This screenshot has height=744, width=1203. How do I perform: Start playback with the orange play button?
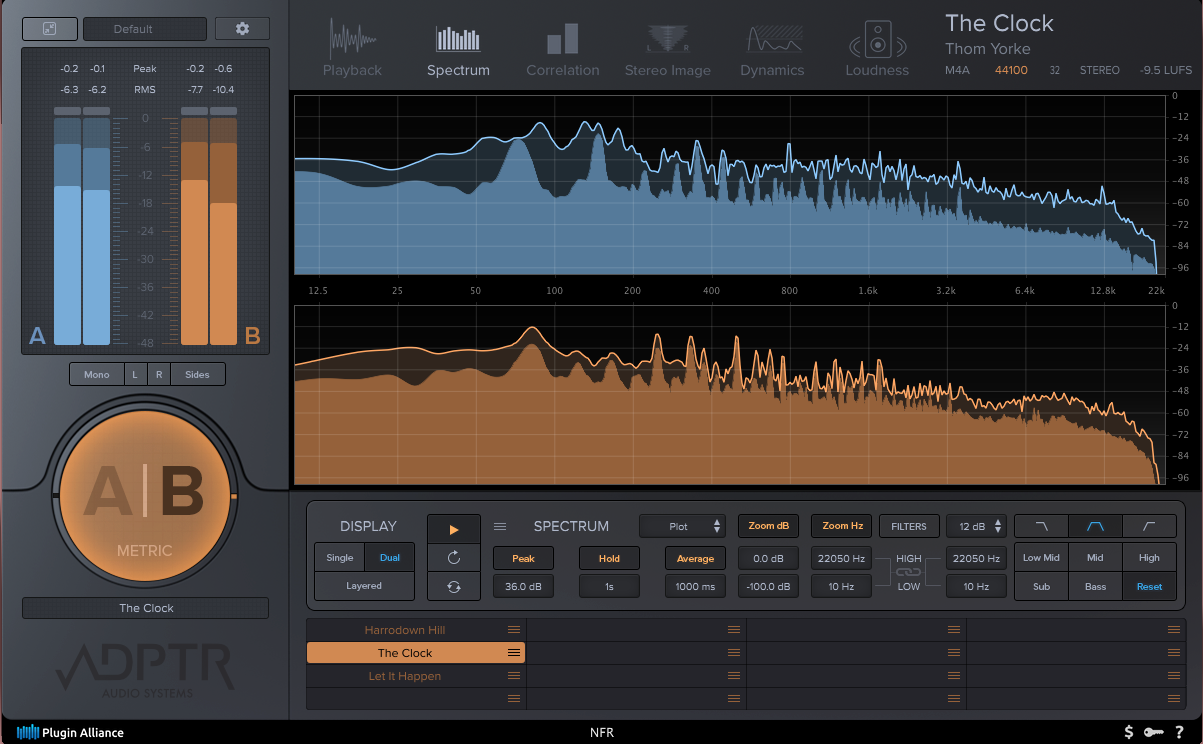tap(454, 530)
